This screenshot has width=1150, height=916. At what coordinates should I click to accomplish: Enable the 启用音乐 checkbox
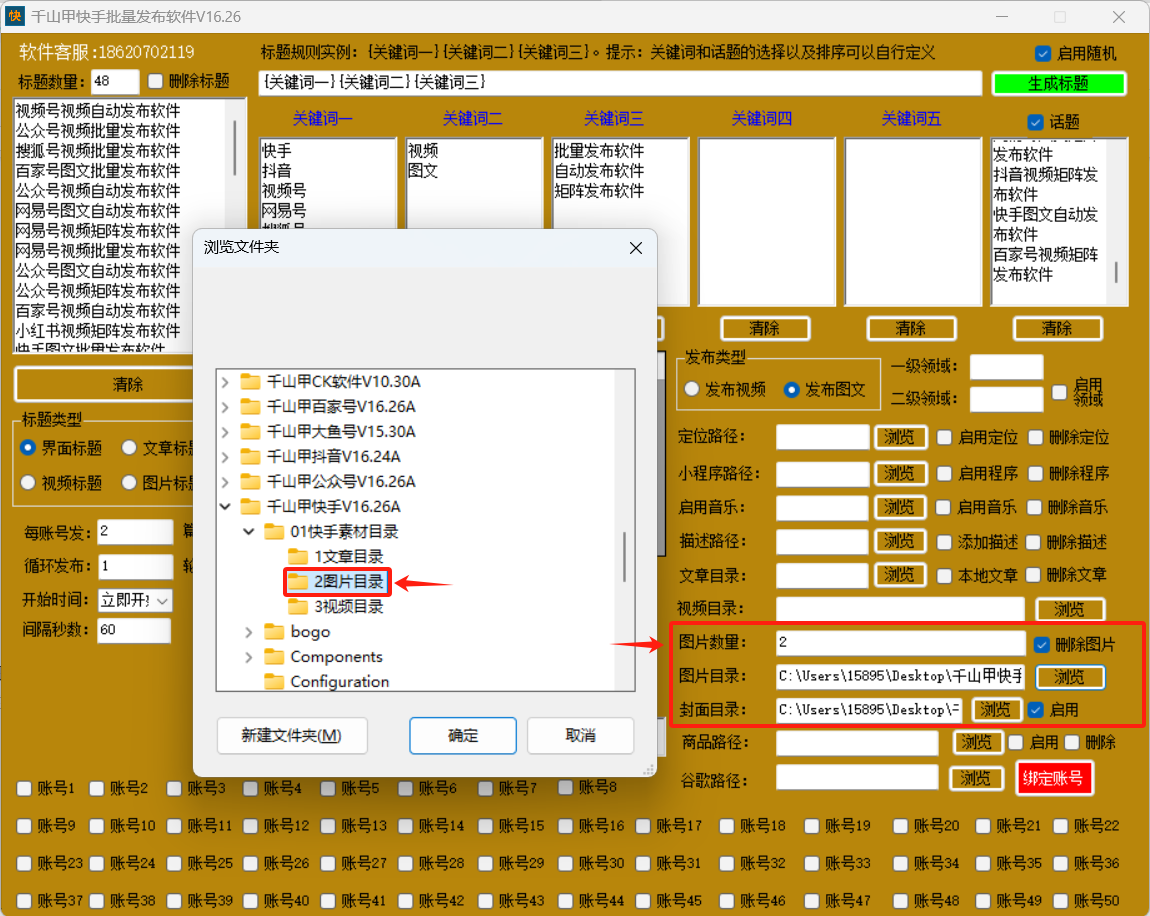pos(944,507)
